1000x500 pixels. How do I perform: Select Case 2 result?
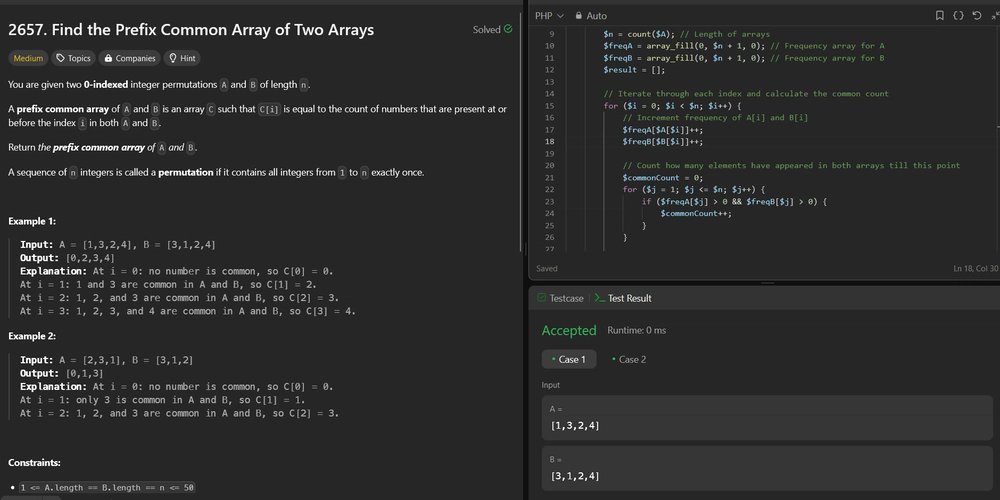629,359
